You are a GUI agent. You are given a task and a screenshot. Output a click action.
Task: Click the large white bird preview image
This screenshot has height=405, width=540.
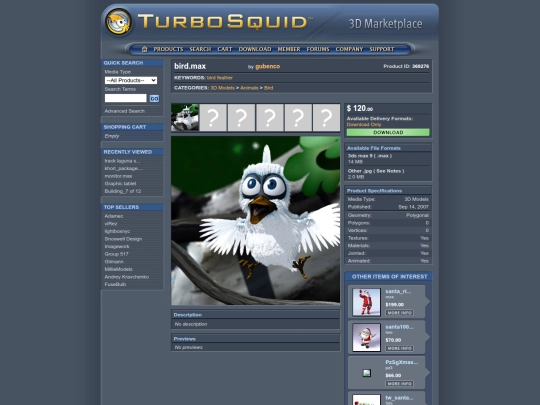pos(256,220)
